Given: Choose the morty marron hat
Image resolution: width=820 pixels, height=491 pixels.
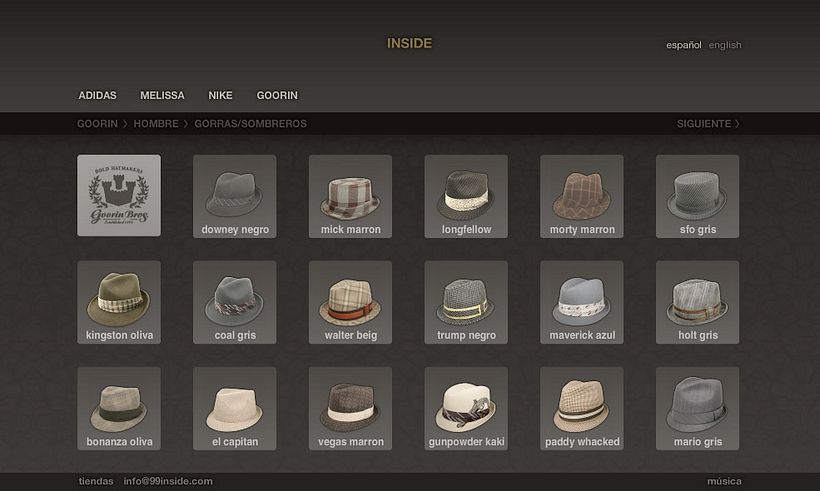Looking at the screenshot, I should 582,196.
